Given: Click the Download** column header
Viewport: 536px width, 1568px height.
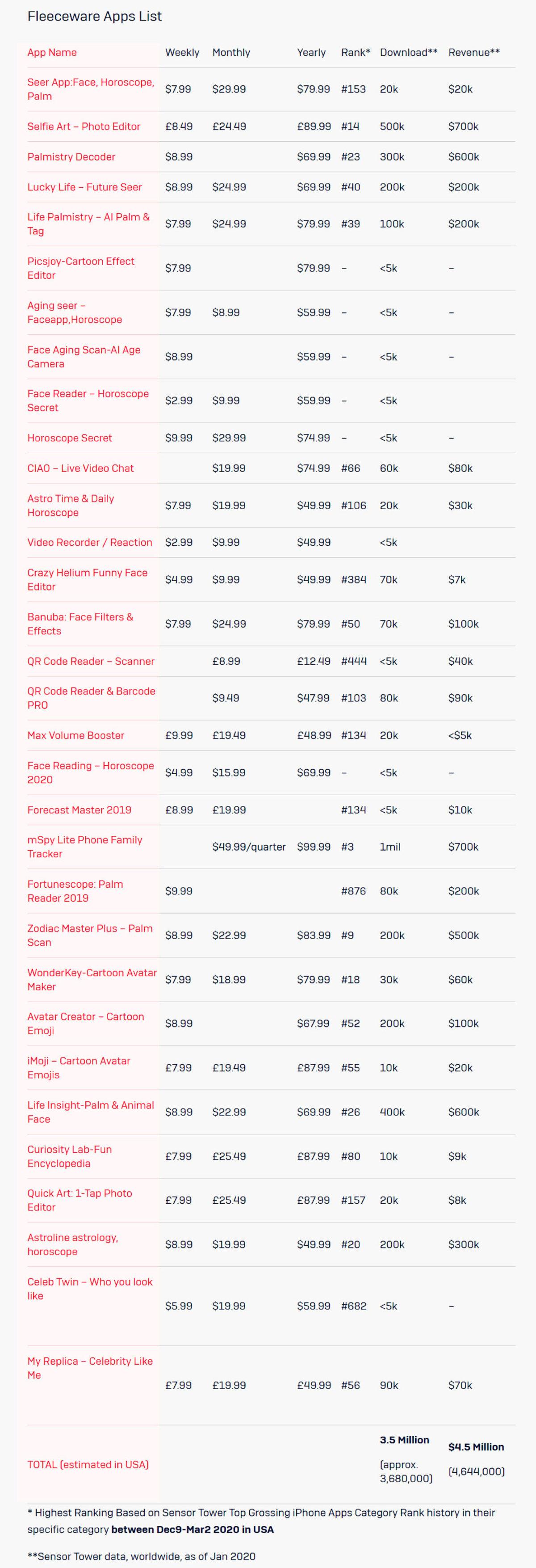Looking at the screenshot, I should (408, 52).
